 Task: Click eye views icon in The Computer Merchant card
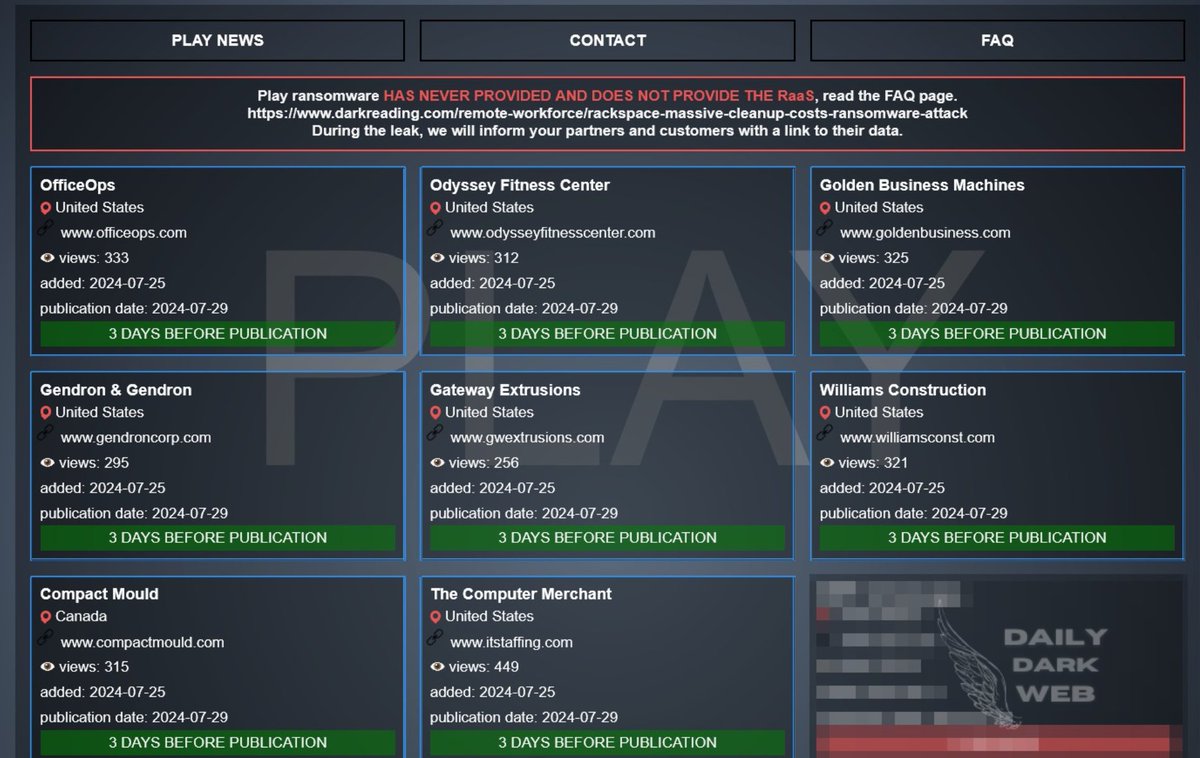click(437, 667)
